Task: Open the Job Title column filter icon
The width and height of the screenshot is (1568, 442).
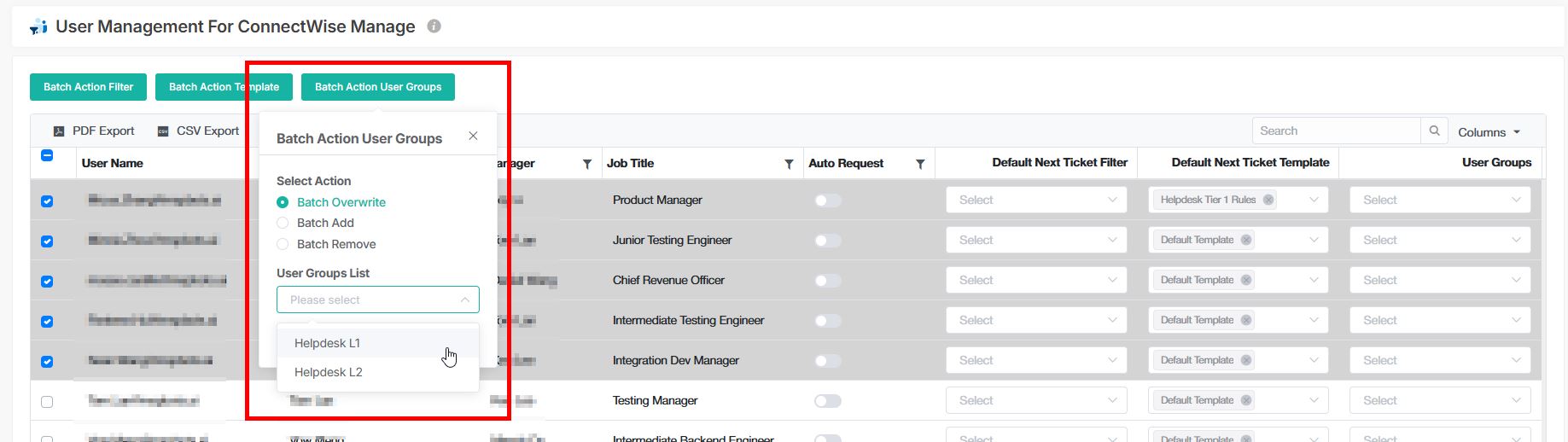Action: click(789, 164)
